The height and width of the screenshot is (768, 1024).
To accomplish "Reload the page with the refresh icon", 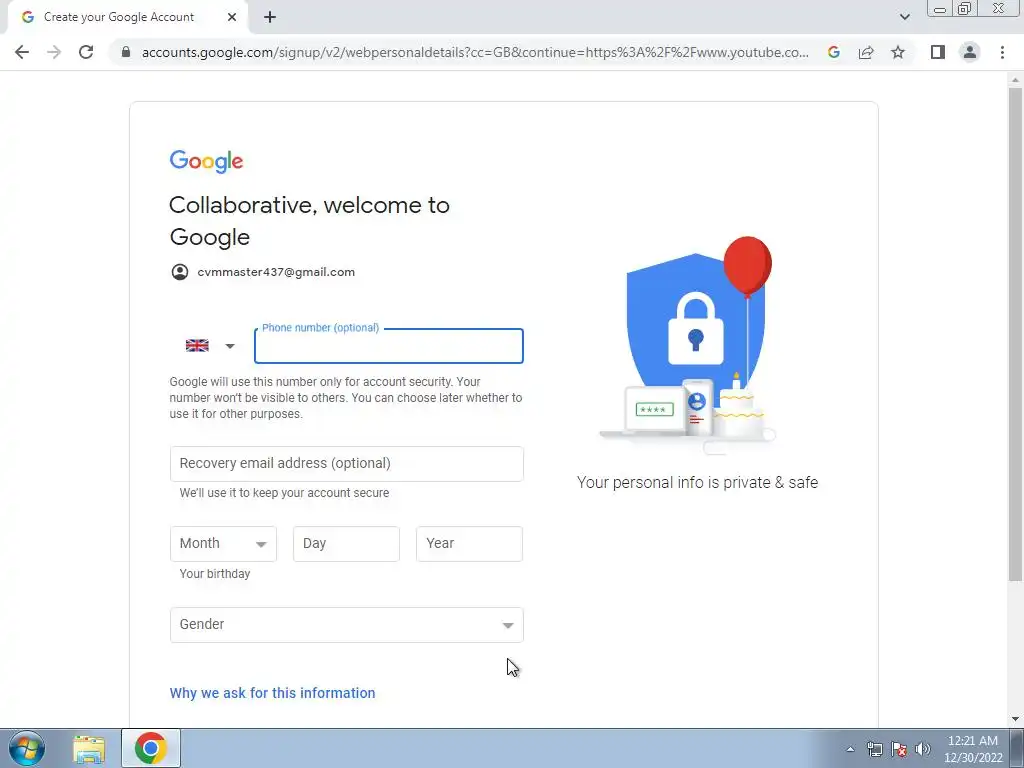I will [86, 52].
